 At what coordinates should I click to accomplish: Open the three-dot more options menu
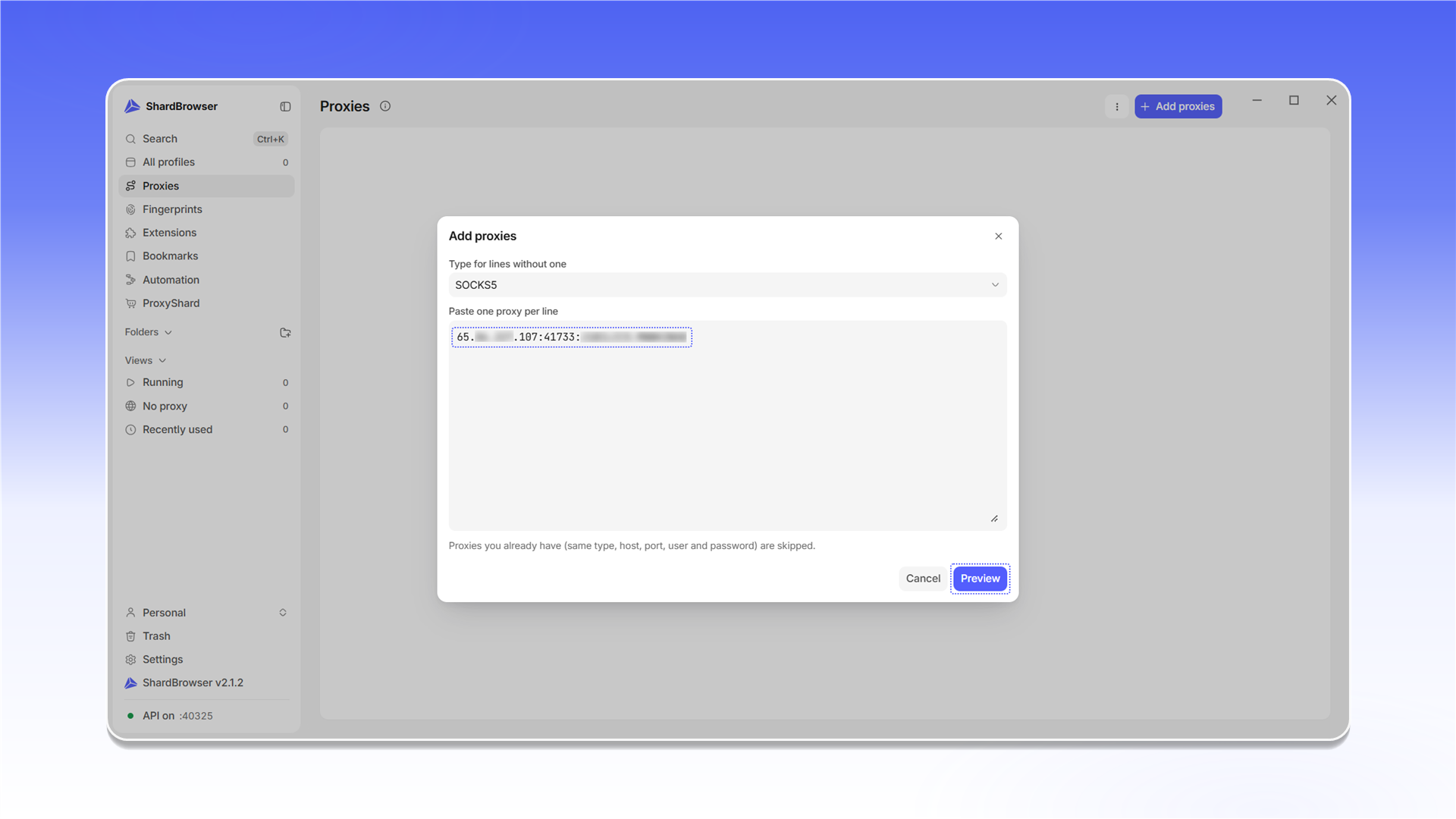[x=1117, y=107]
